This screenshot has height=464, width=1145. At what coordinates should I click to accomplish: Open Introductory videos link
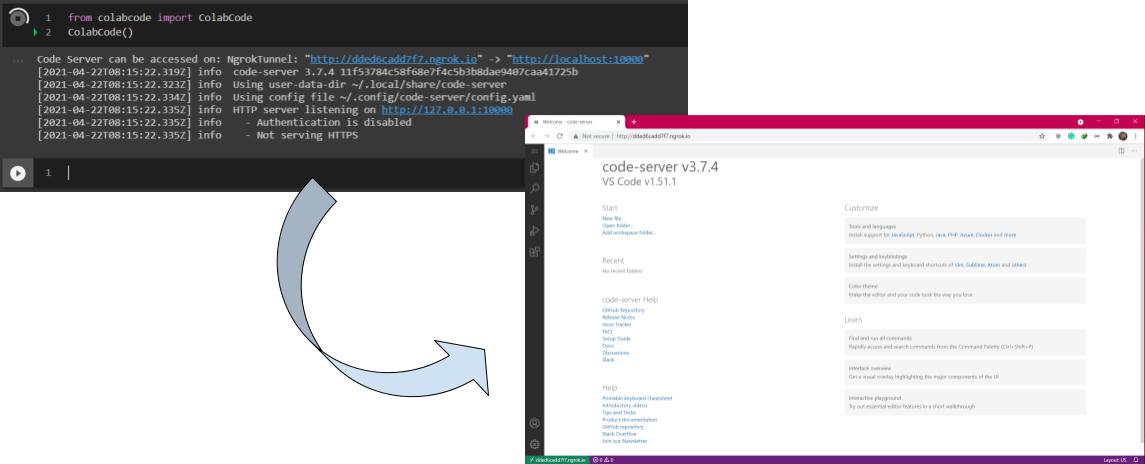[624, 406]
